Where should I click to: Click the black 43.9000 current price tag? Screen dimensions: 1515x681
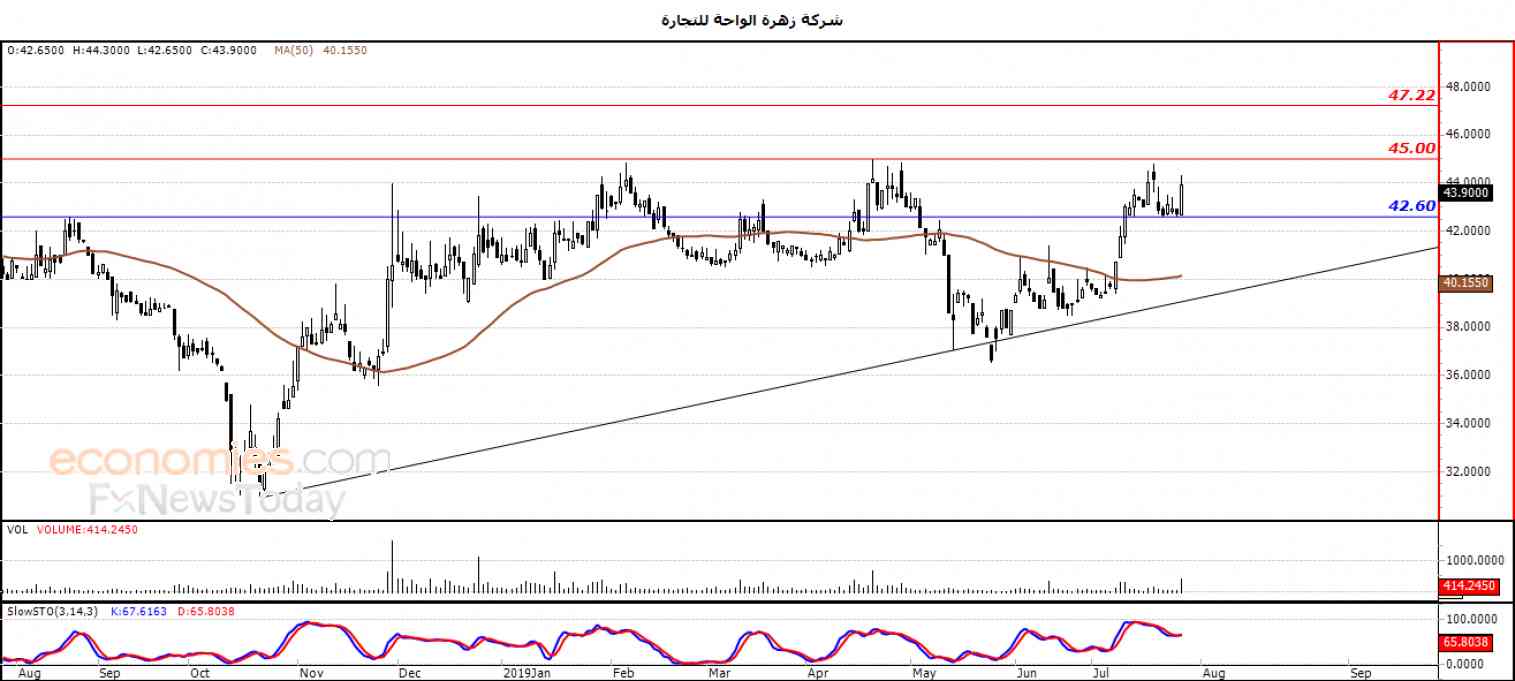coord(1466,193)
